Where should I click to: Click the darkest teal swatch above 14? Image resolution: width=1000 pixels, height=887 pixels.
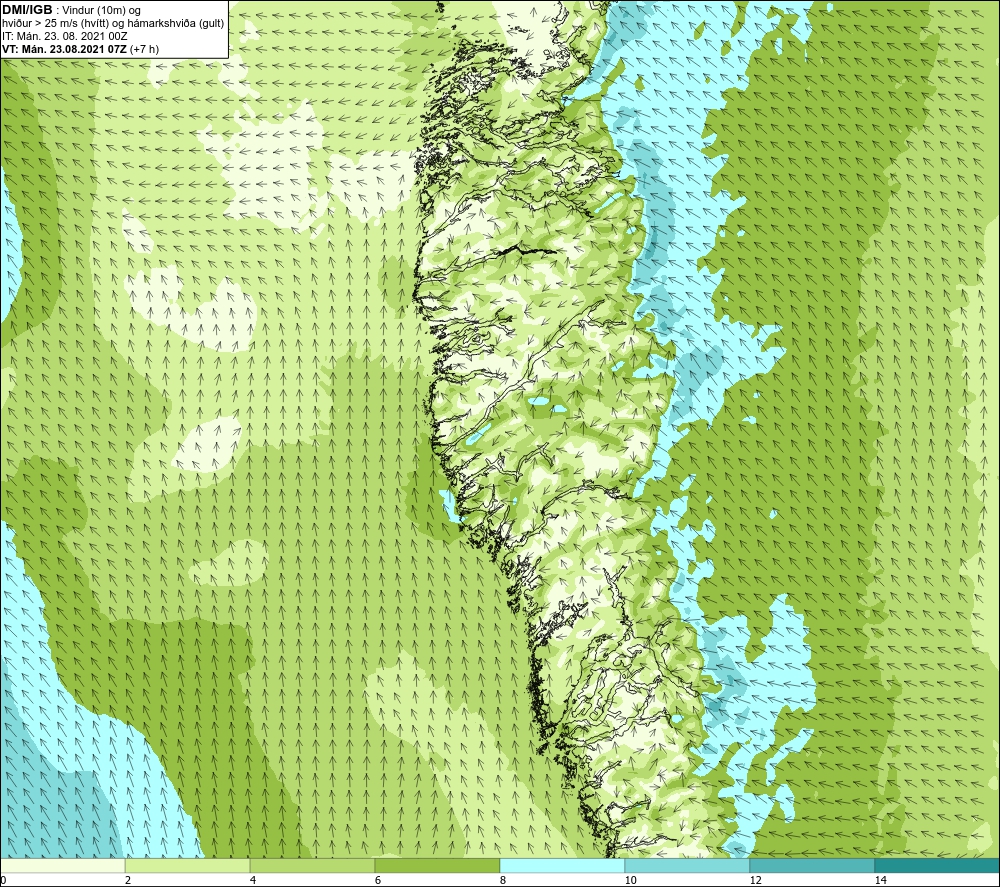[938, 865]
